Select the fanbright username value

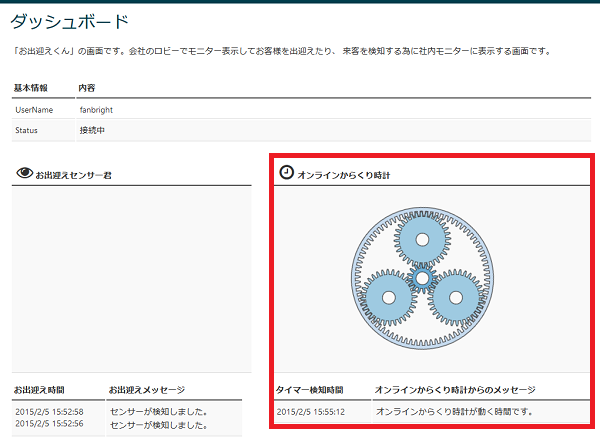click(x=99, y=109)
